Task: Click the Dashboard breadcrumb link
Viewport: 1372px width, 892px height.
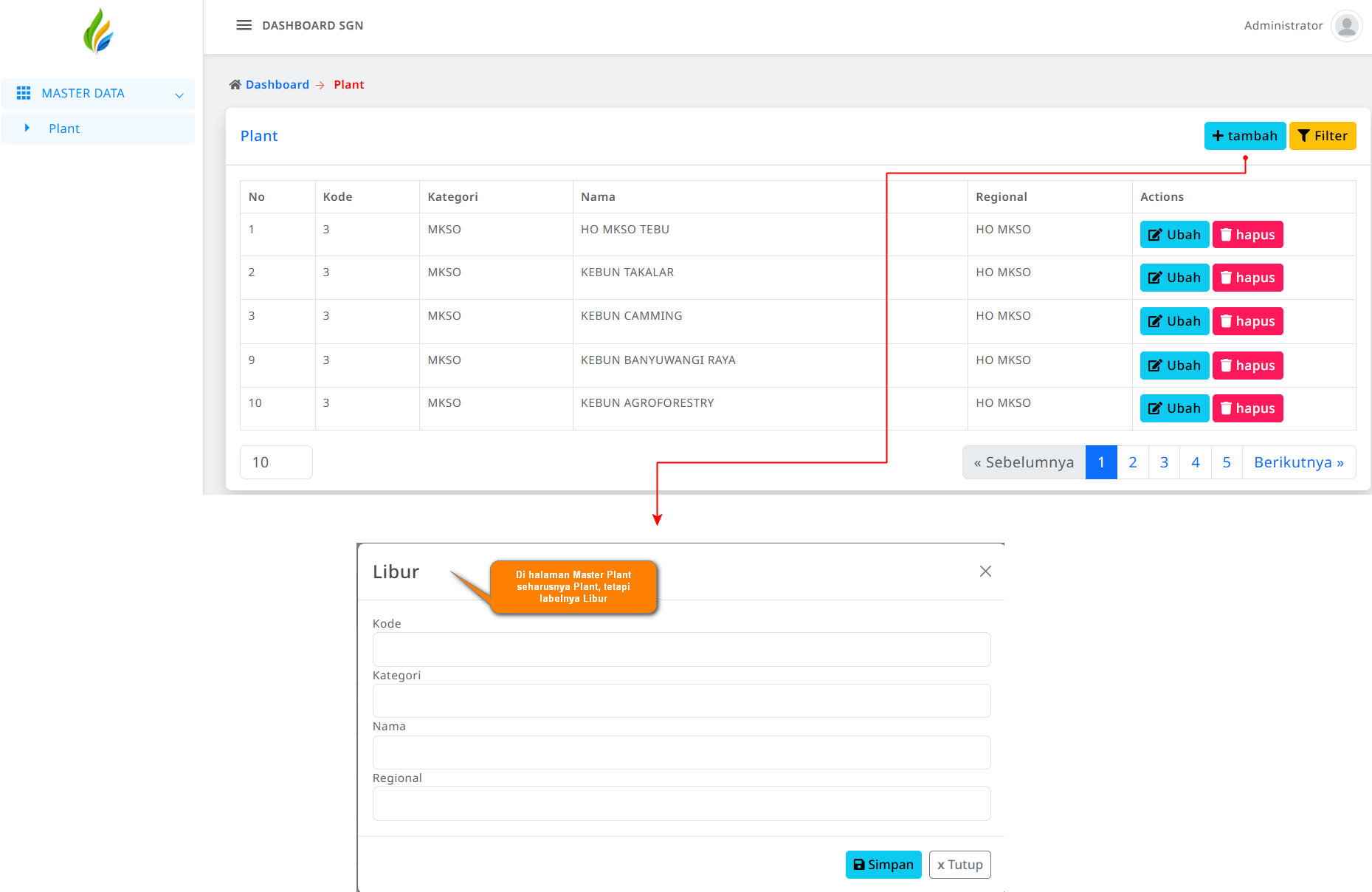Action: coord(277,85)
